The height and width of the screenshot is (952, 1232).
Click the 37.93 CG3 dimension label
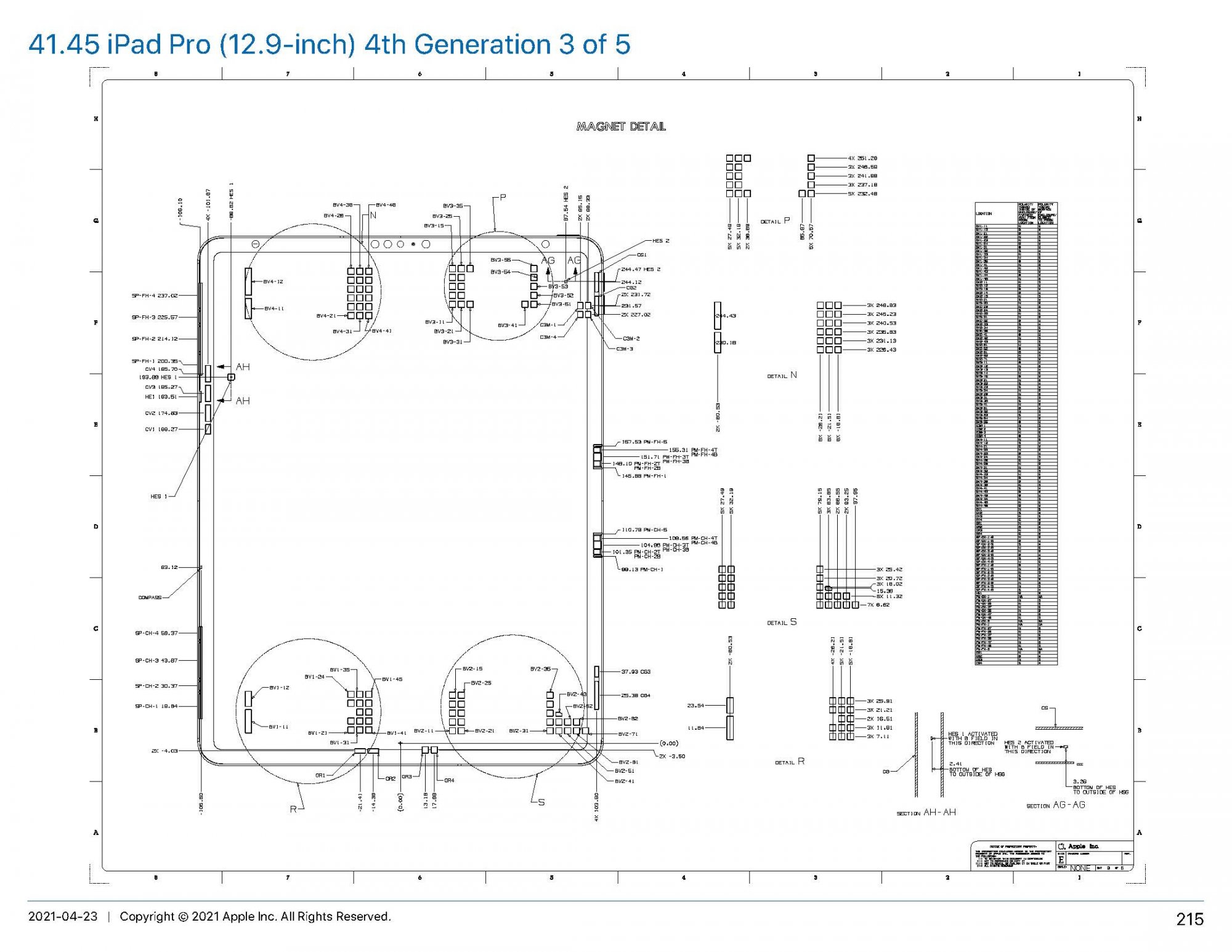(x=635, y=672)
